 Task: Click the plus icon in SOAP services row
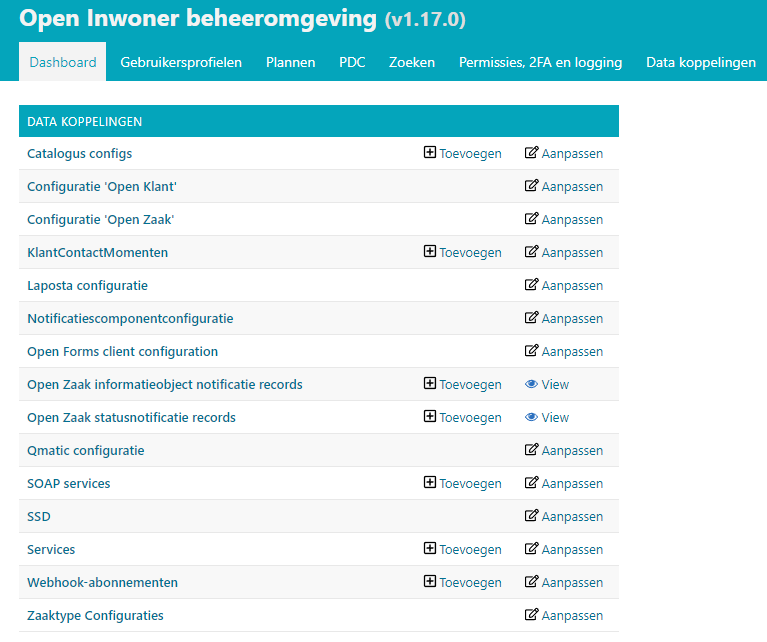430,483
